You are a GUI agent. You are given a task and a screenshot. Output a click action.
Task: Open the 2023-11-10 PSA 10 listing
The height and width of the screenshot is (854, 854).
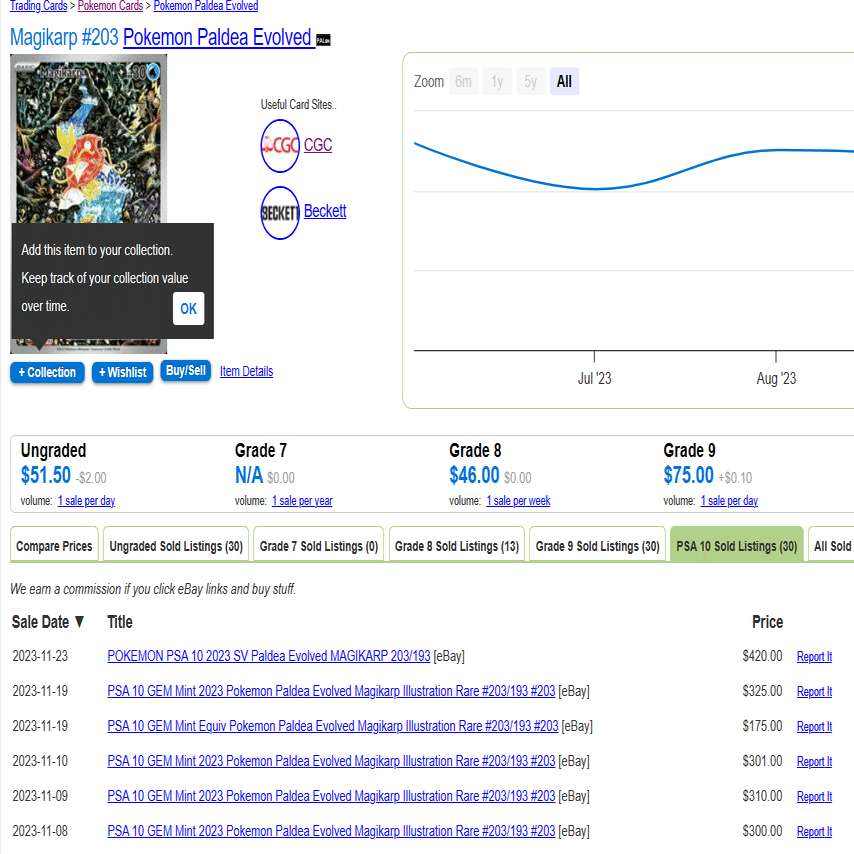(331, 760)
